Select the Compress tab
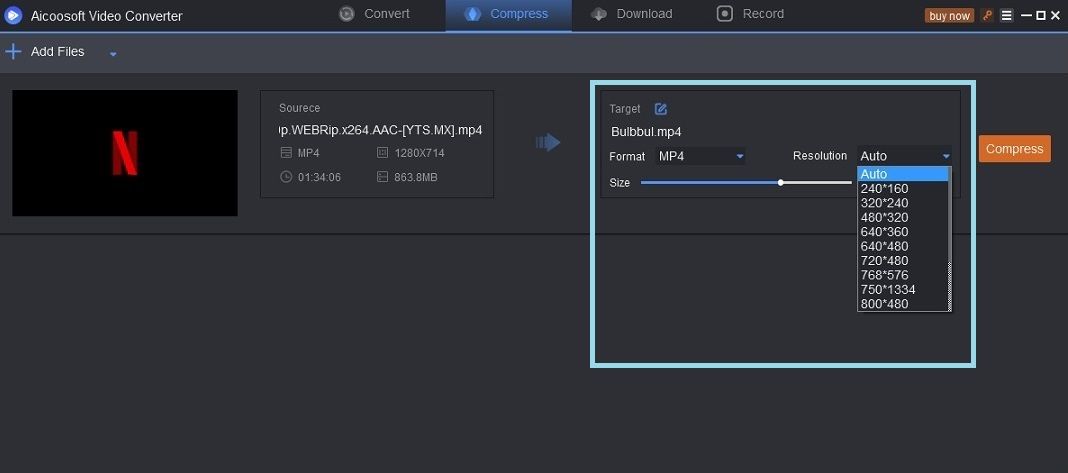 point(508,14)
